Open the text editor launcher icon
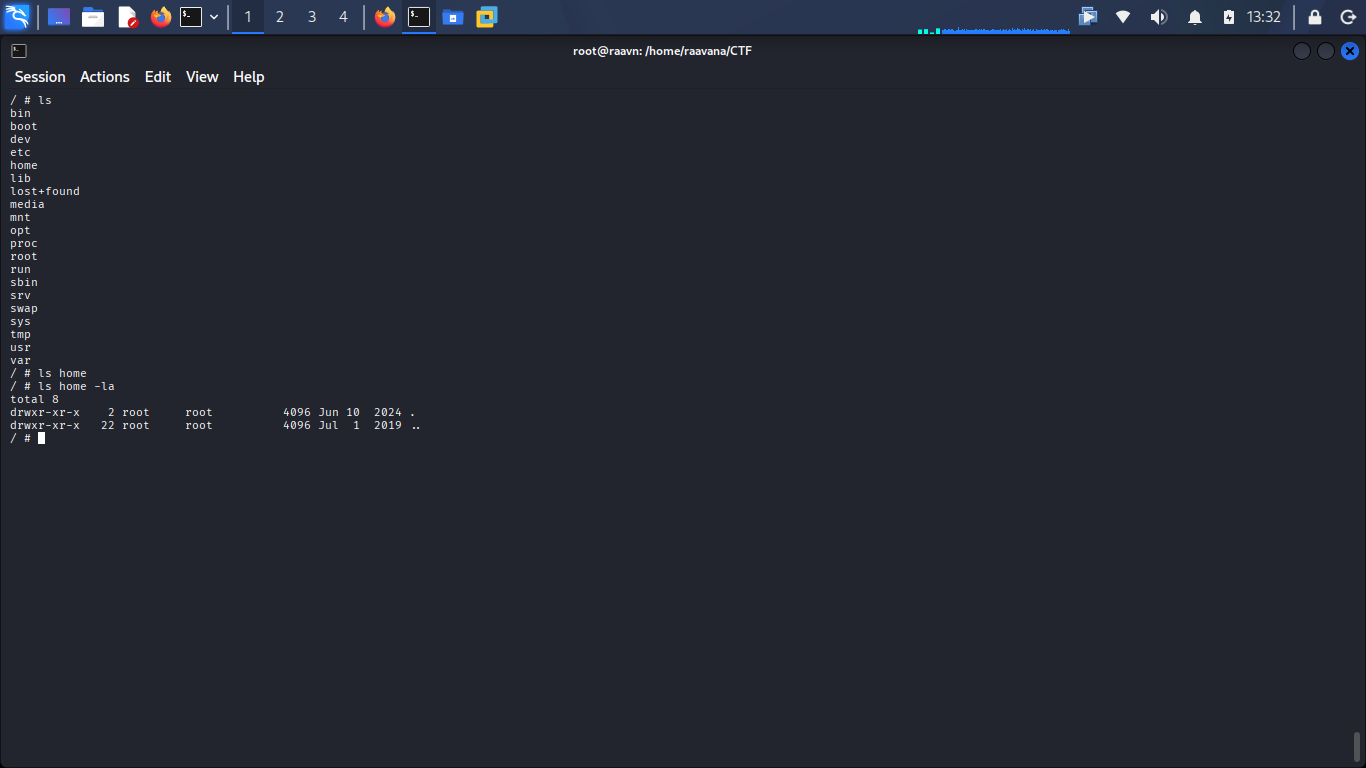The image size is (1366, 768). pos(127,17)
